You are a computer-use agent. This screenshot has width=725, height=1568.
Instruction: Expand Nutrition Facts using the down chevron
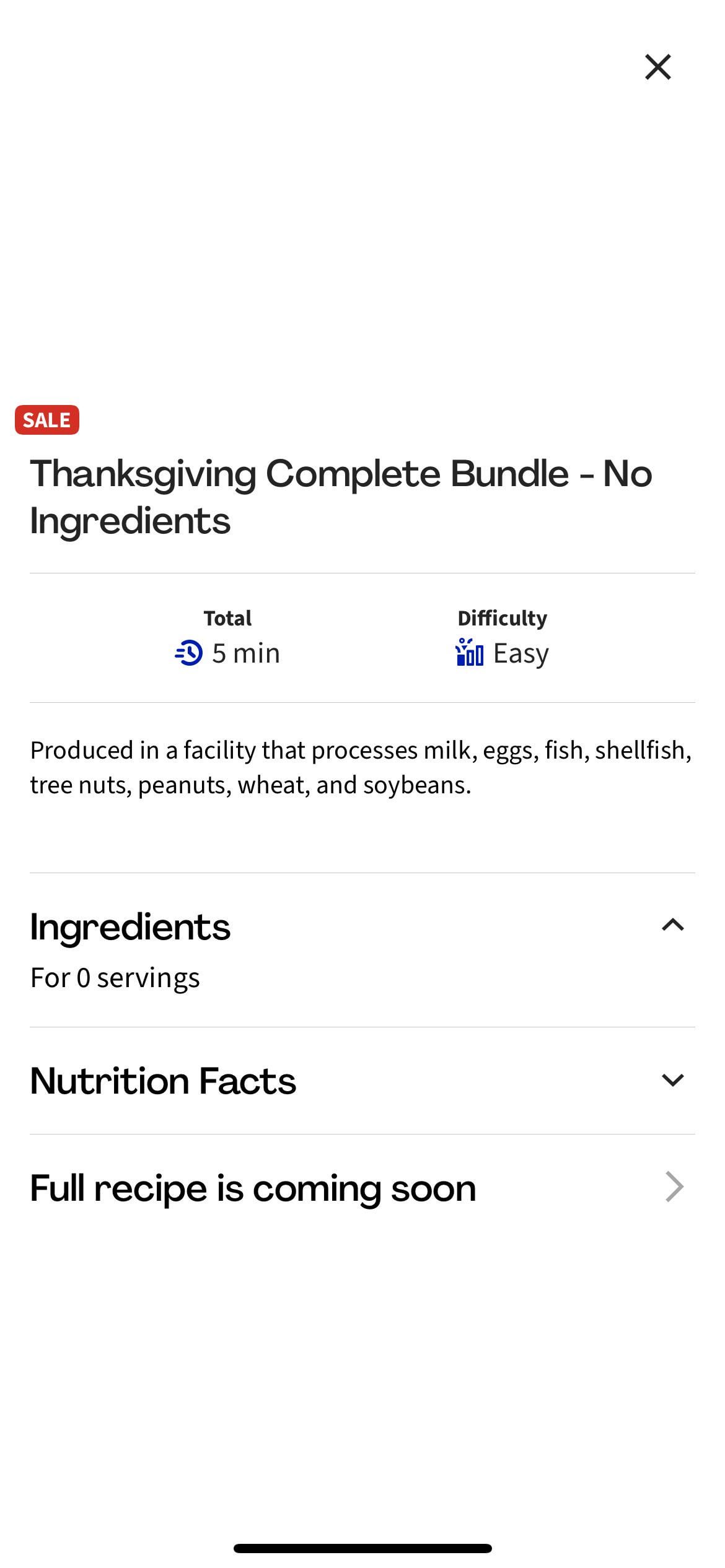pos(672,1080)
